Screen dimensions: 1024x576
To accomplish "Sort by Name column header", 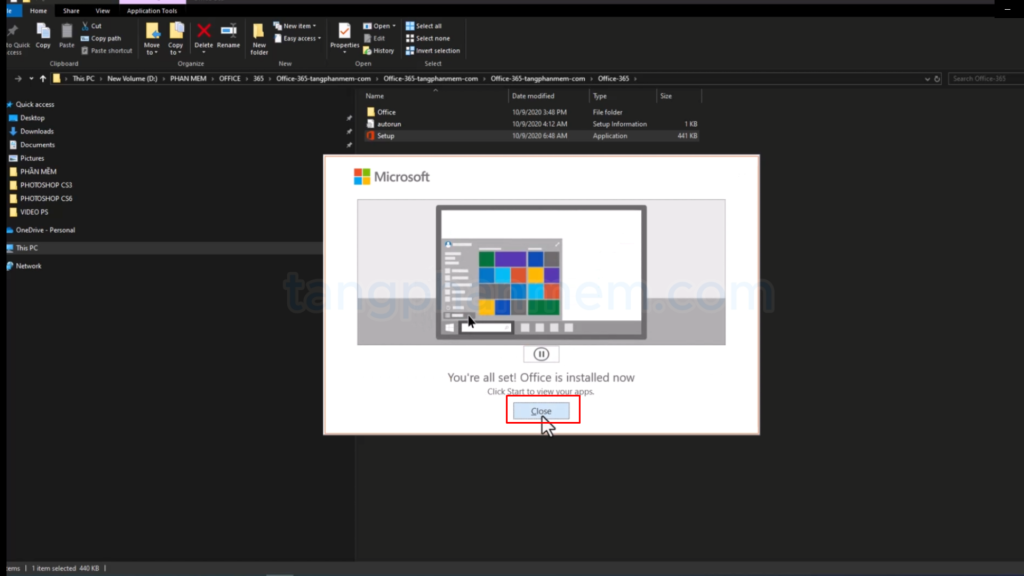I will 374,96.
